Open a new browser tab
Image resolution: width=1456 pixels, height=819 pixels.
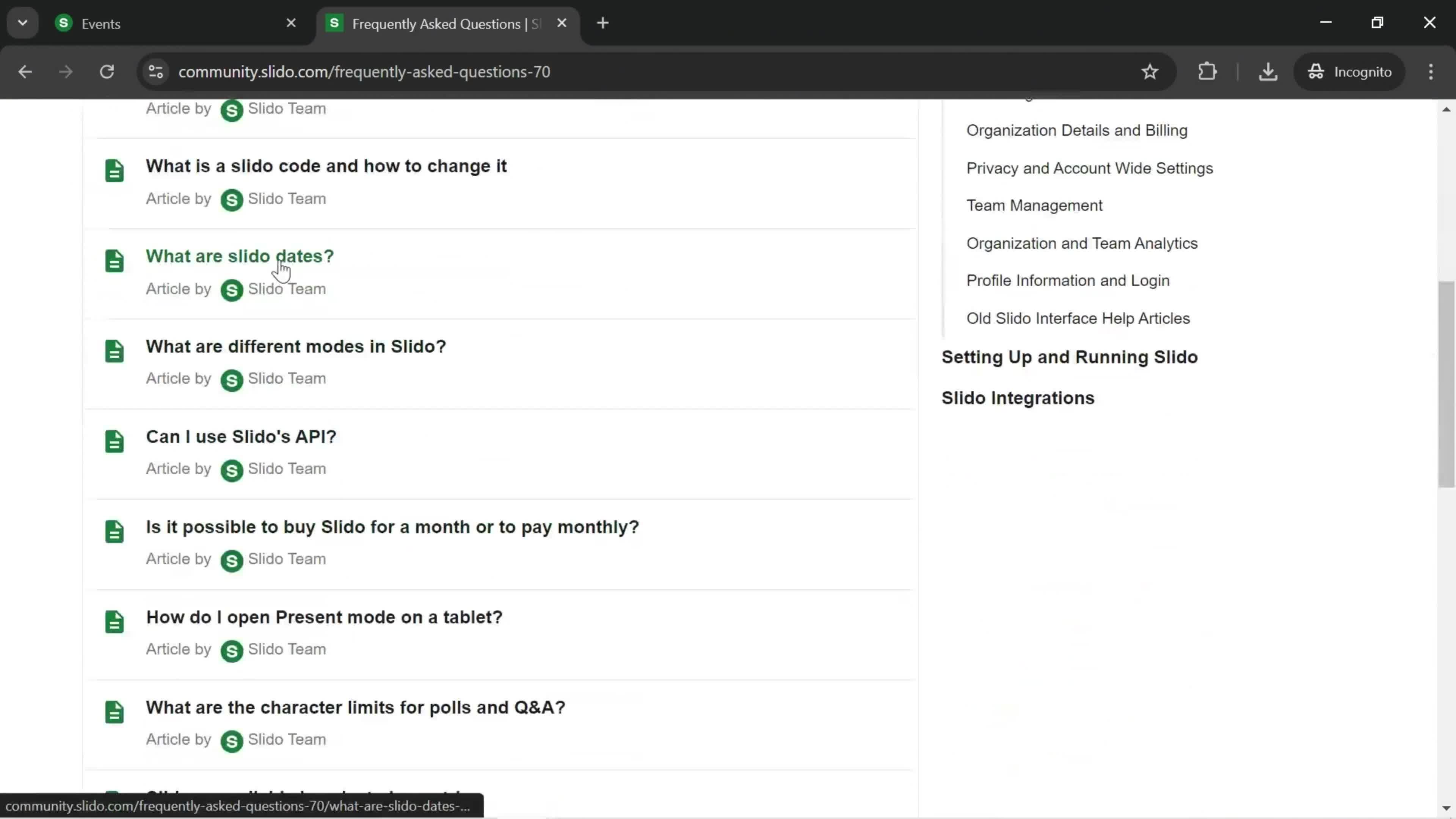tap(603, 23)
